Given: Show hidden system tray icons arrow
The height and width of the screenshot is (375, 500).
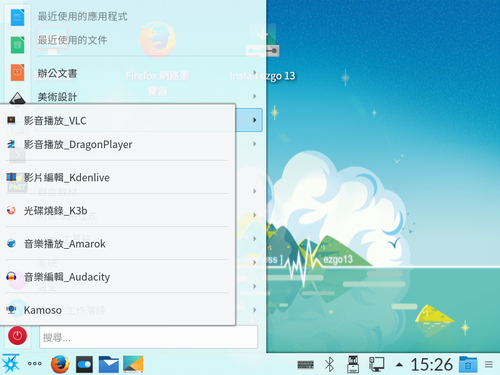Looking at the screenshot, I should coord(399,365).
